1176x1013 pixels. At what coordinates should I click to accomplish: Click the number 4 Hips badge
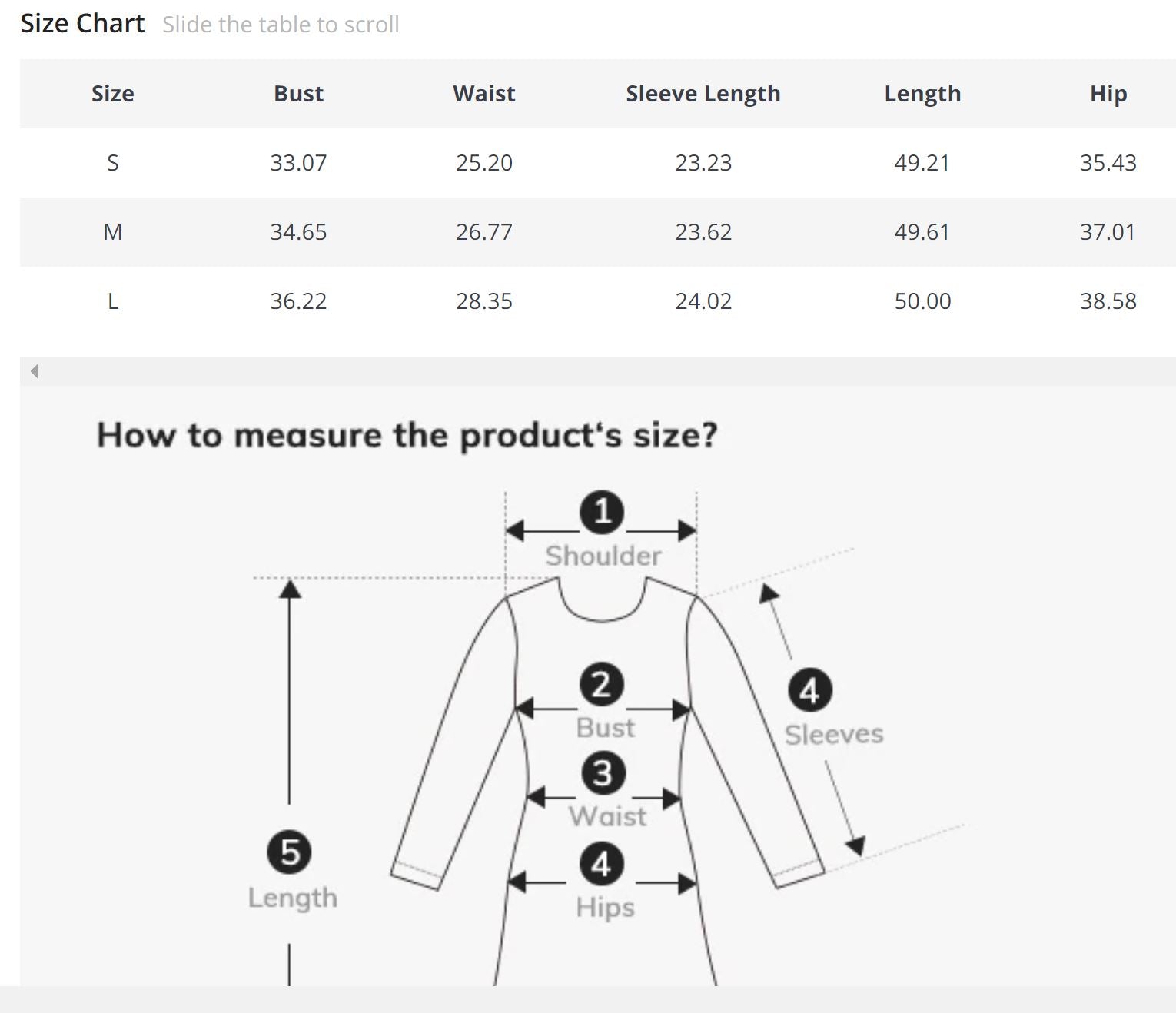coord(602,864)
